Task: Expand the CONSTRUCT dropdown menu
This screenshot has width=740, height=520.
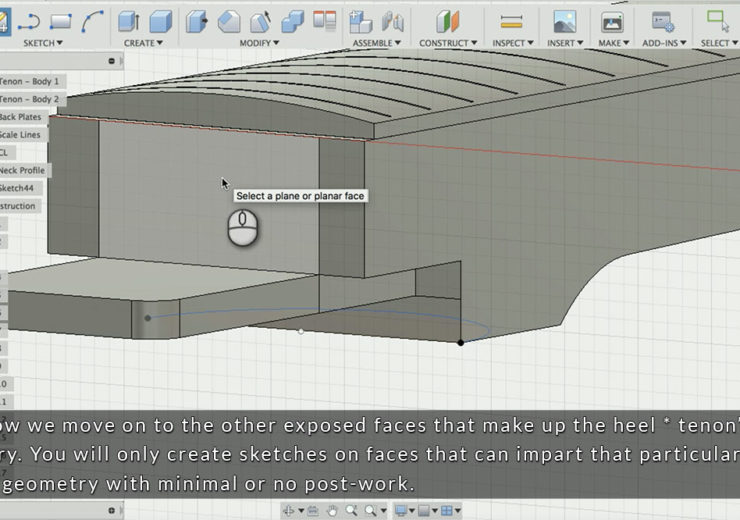Action: pyautogui.click(x=447, y=43)
